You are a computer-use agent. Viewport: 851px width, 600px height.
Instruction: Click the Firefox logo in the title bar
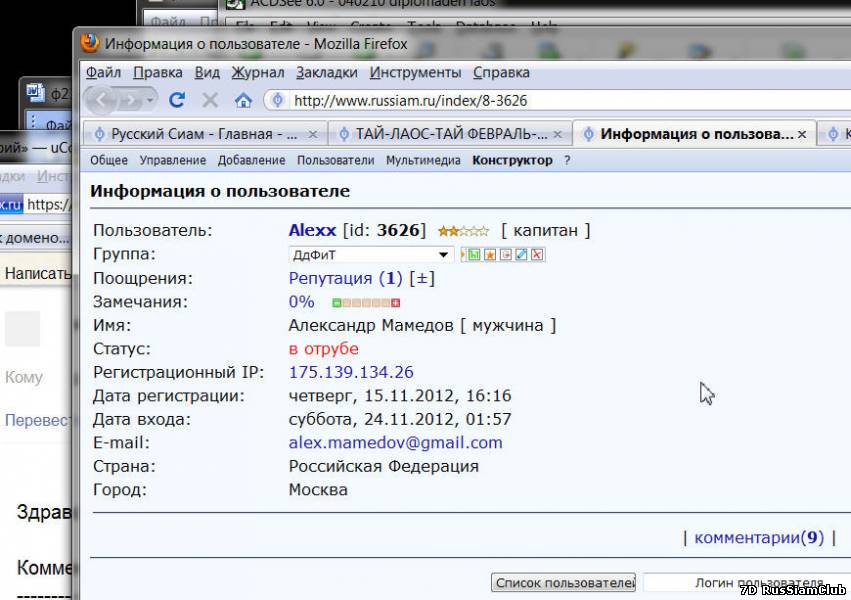point(90,43)
